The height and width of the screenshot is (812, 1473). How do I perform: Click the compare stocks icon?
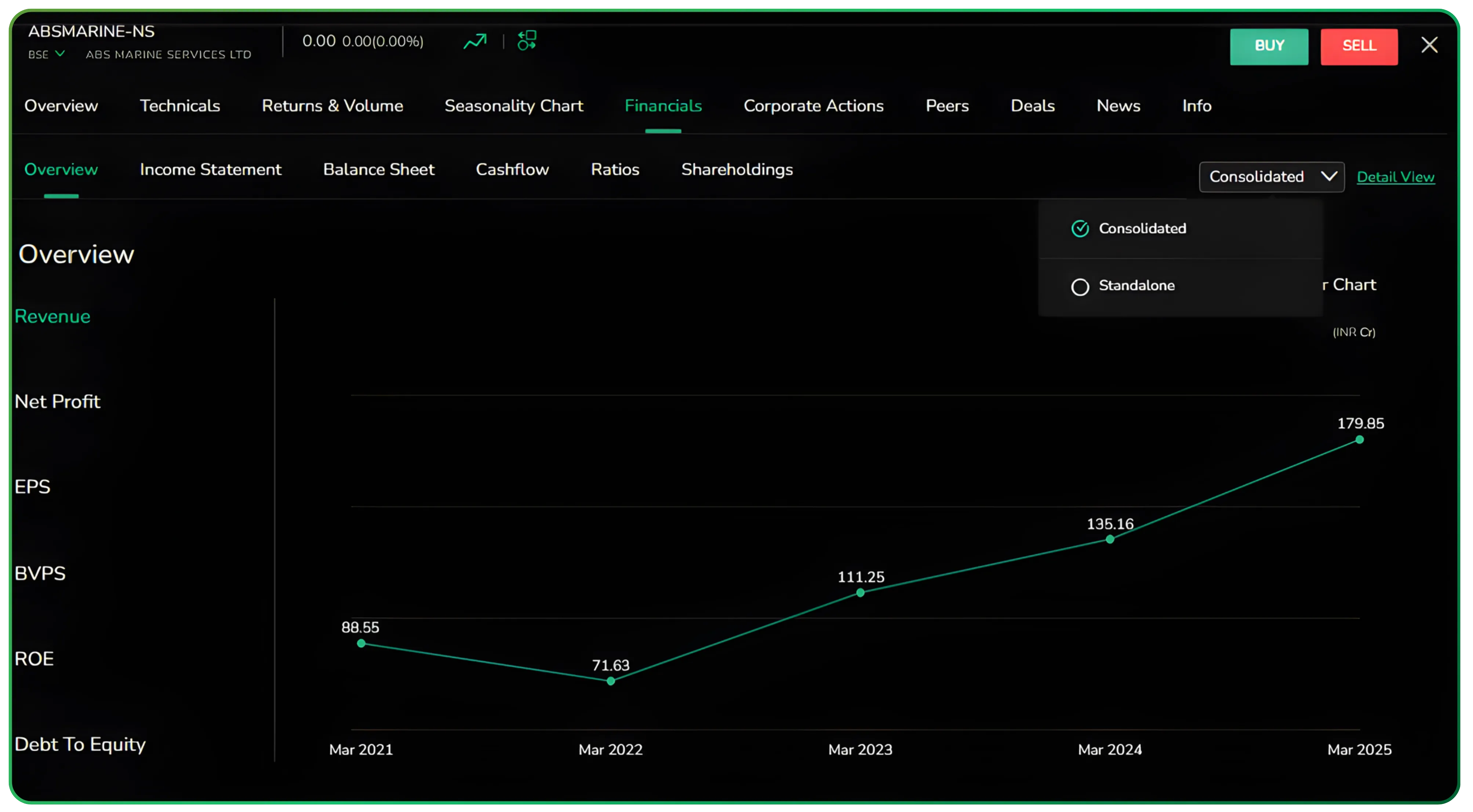[x=526, y=41]
